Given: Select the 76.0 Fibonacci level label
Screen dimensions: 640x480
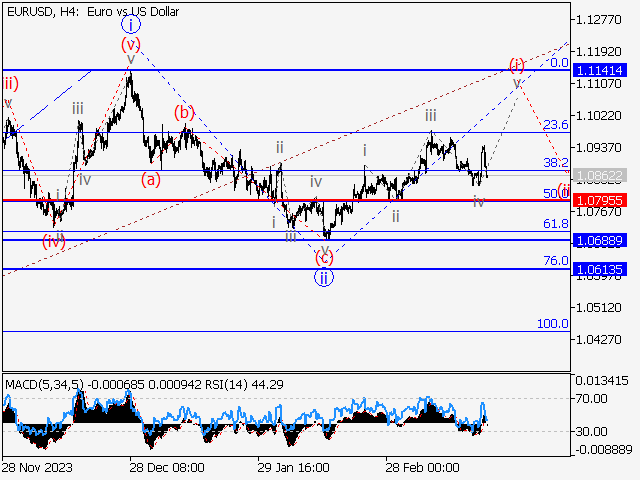Looking at the screenshot, I should pyautogui.click(x=556, y=260).
